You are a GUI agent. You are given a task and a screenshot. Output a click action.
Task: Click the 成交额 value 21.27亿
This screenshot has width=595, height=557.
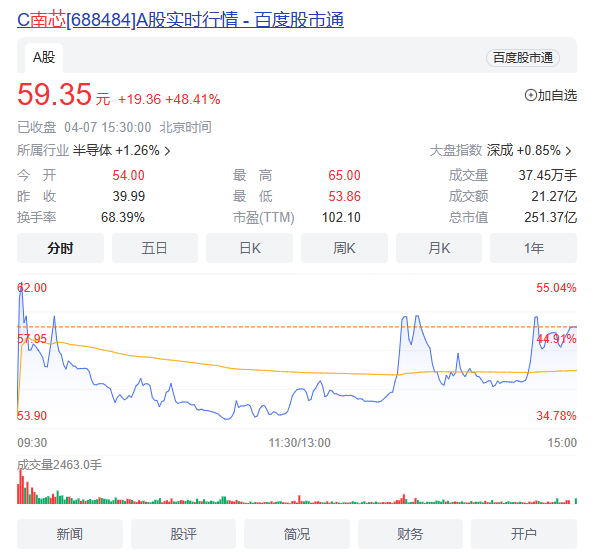pyautogui.click(x=554, y=196)
